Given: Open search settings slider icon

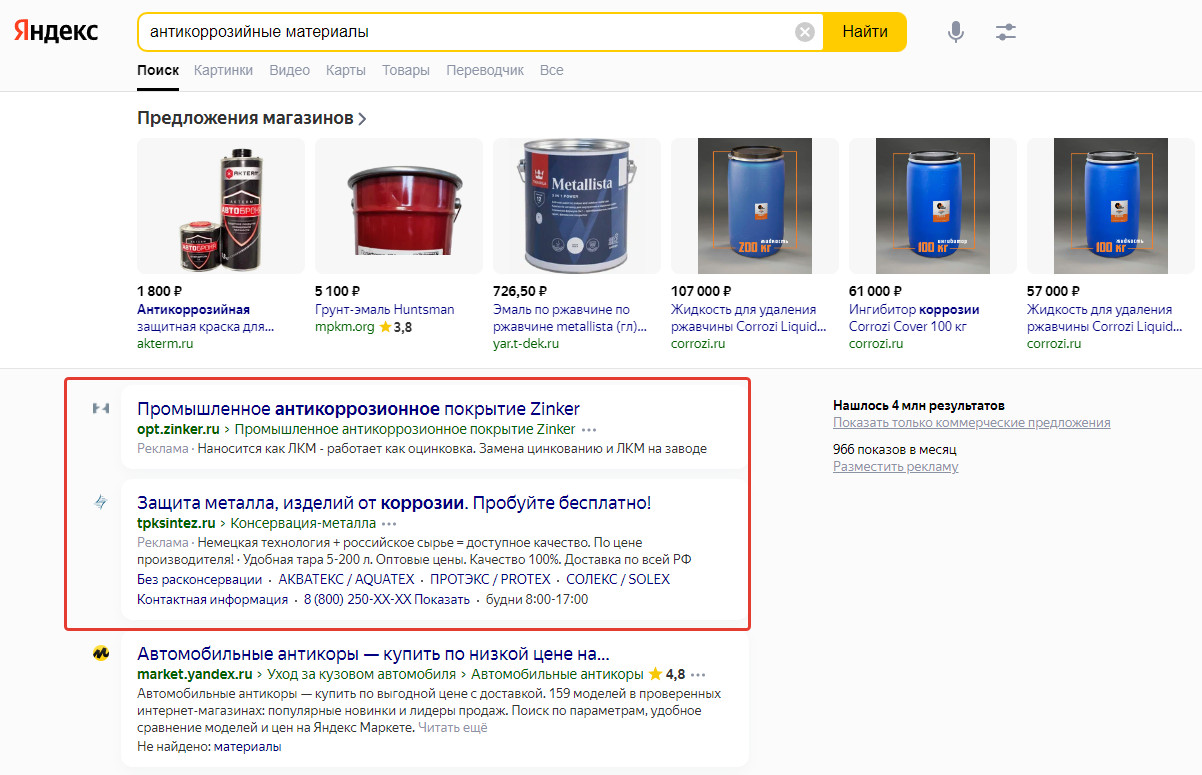Looking at the screenshot, I should point(1006,32).
